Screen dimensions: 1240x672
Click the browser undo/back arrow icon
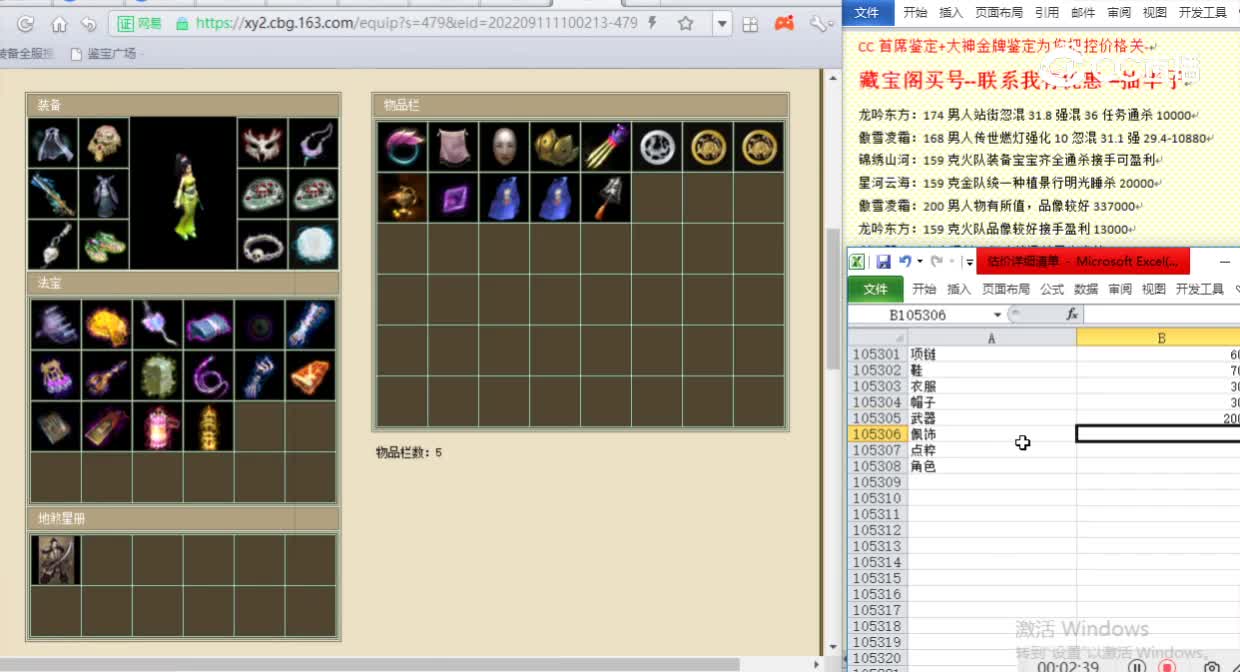pos(89,24)
